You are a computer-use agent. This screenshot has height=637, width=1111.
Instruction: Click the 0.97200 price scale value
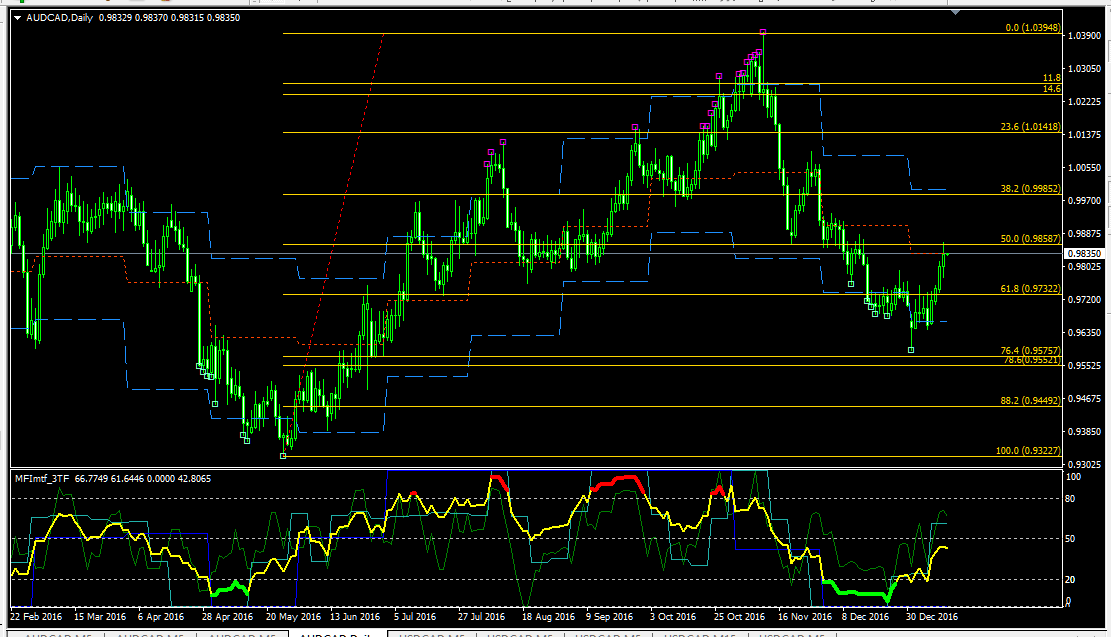click(1084, 300)
